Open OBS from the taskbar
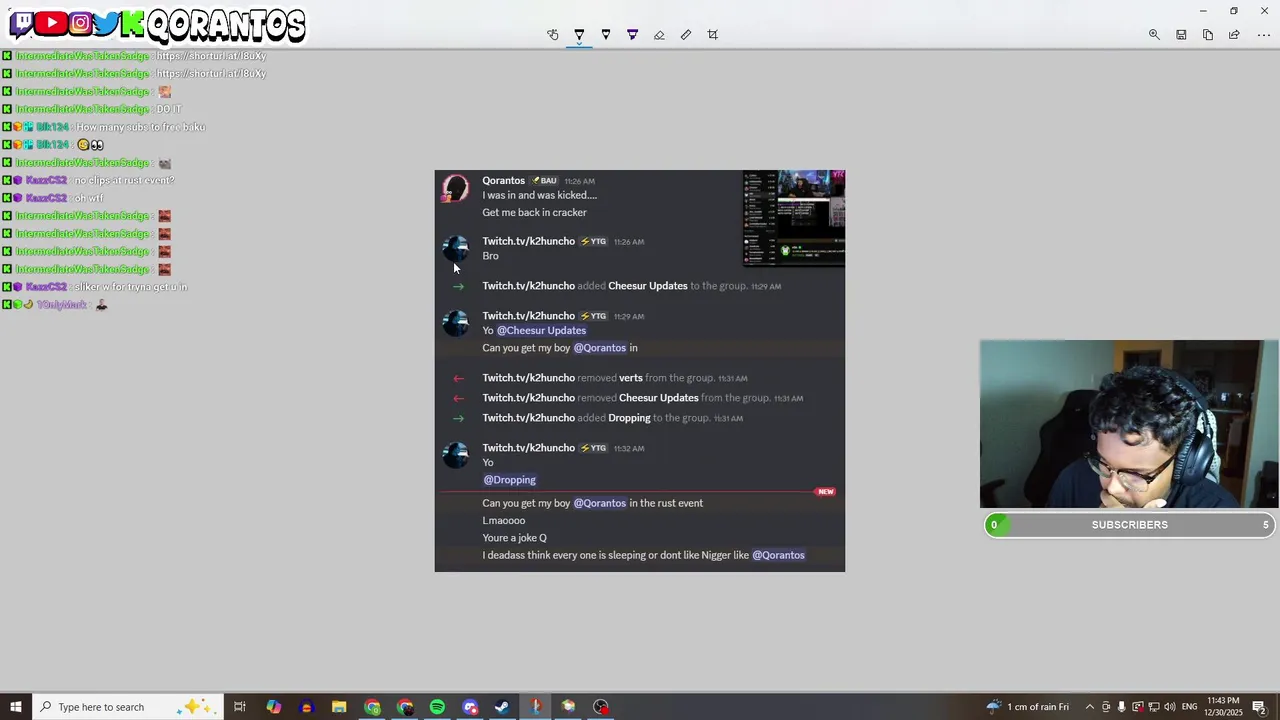1280x720 pixels. (601, 707)
